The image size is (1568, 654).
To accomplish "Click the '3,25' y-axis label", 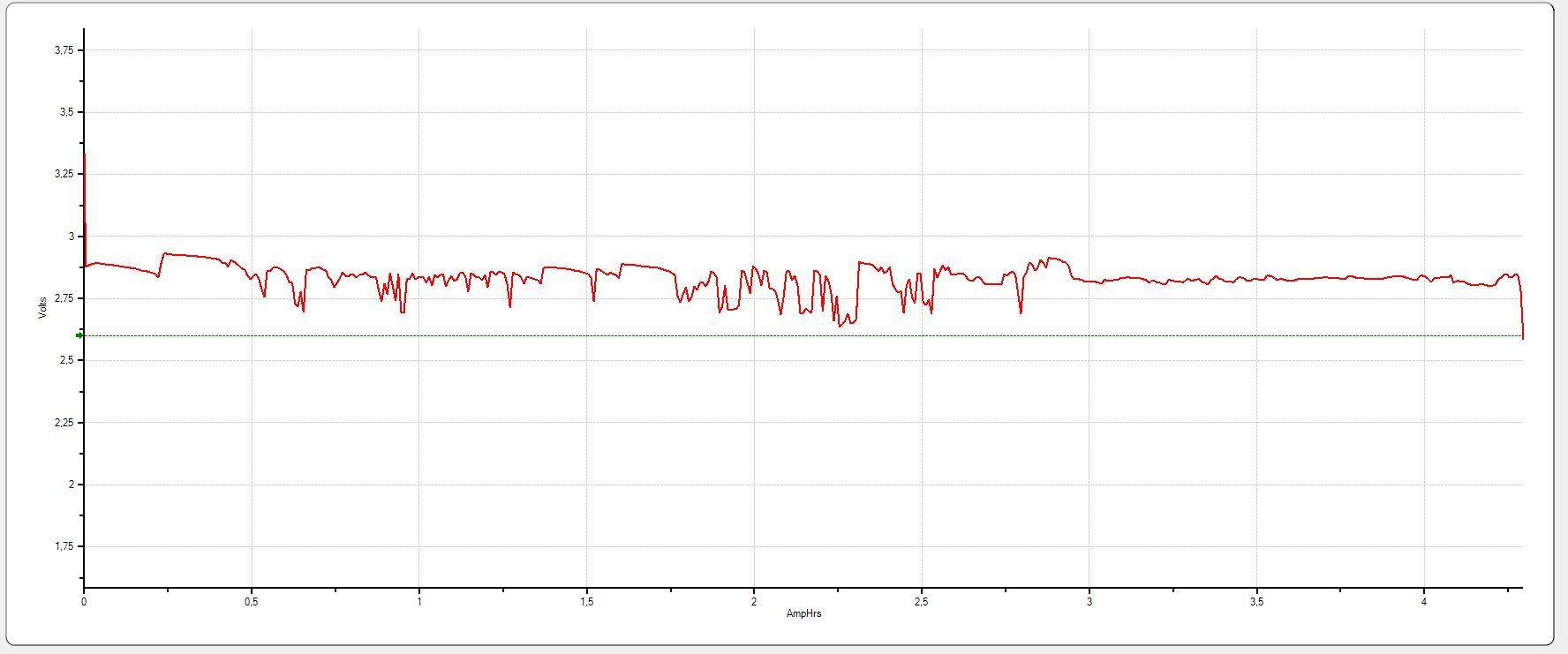I will point(64,174).
